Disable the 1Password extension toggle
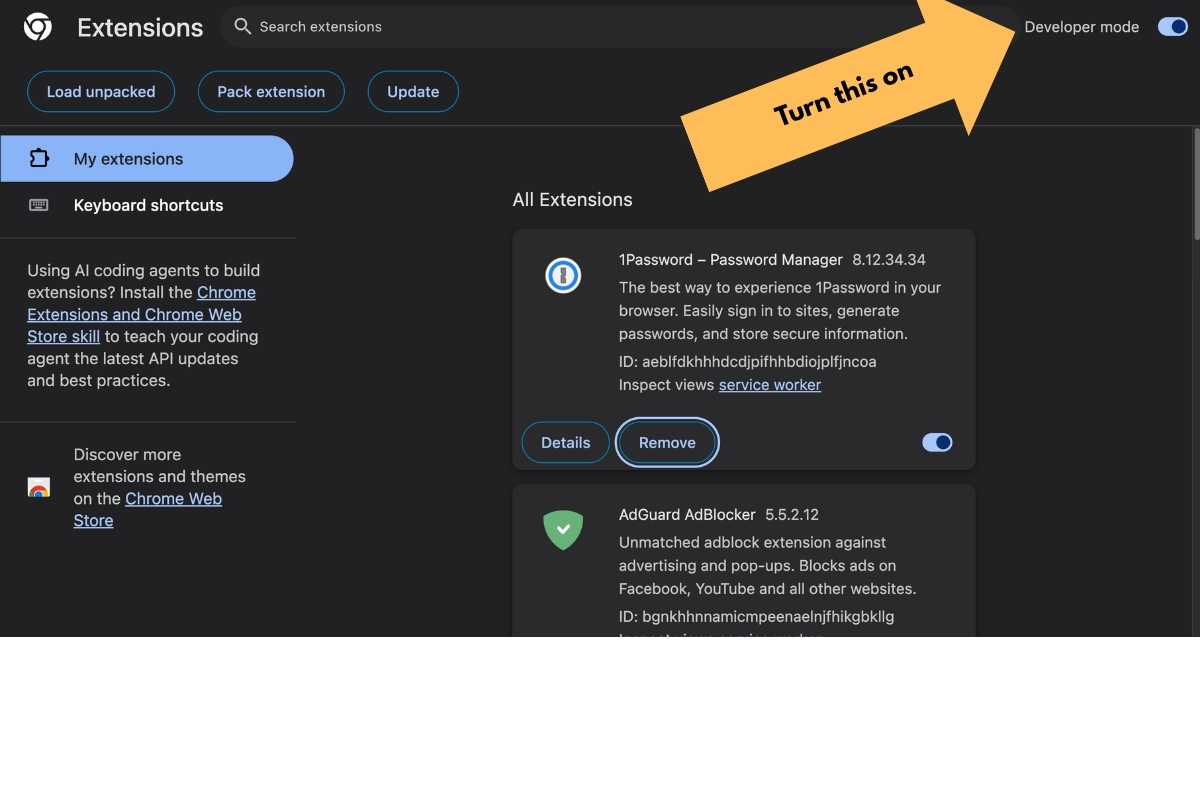The width and height of the screenshot is (1200, 800). (937, 442)
